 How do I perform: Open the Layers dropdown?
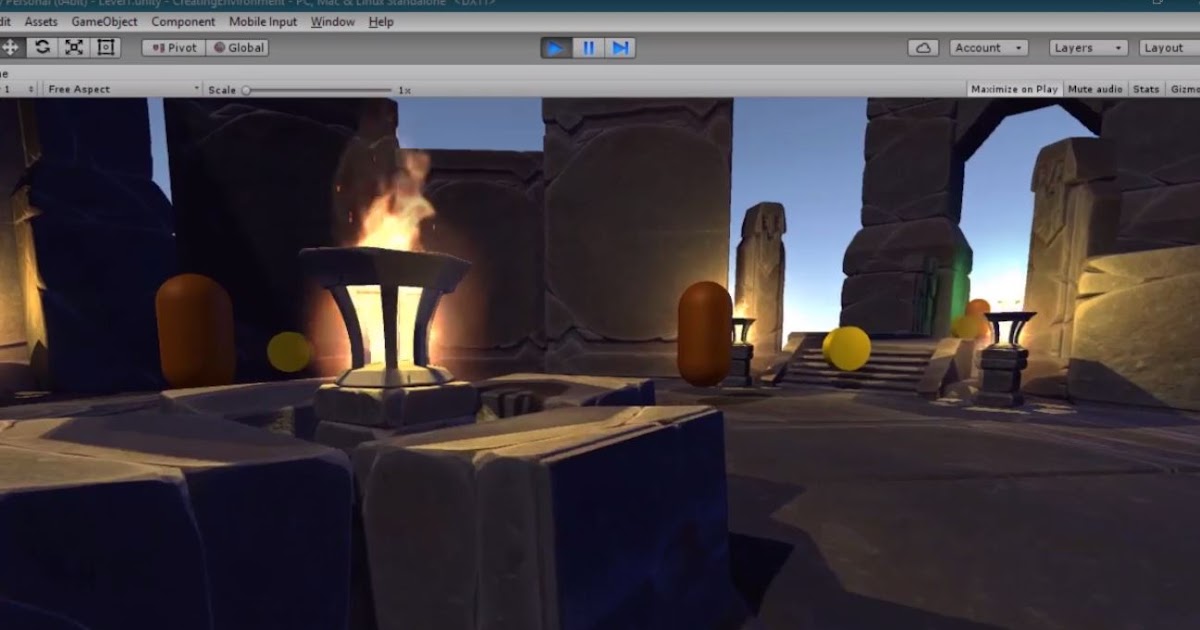pos(1086,47)
